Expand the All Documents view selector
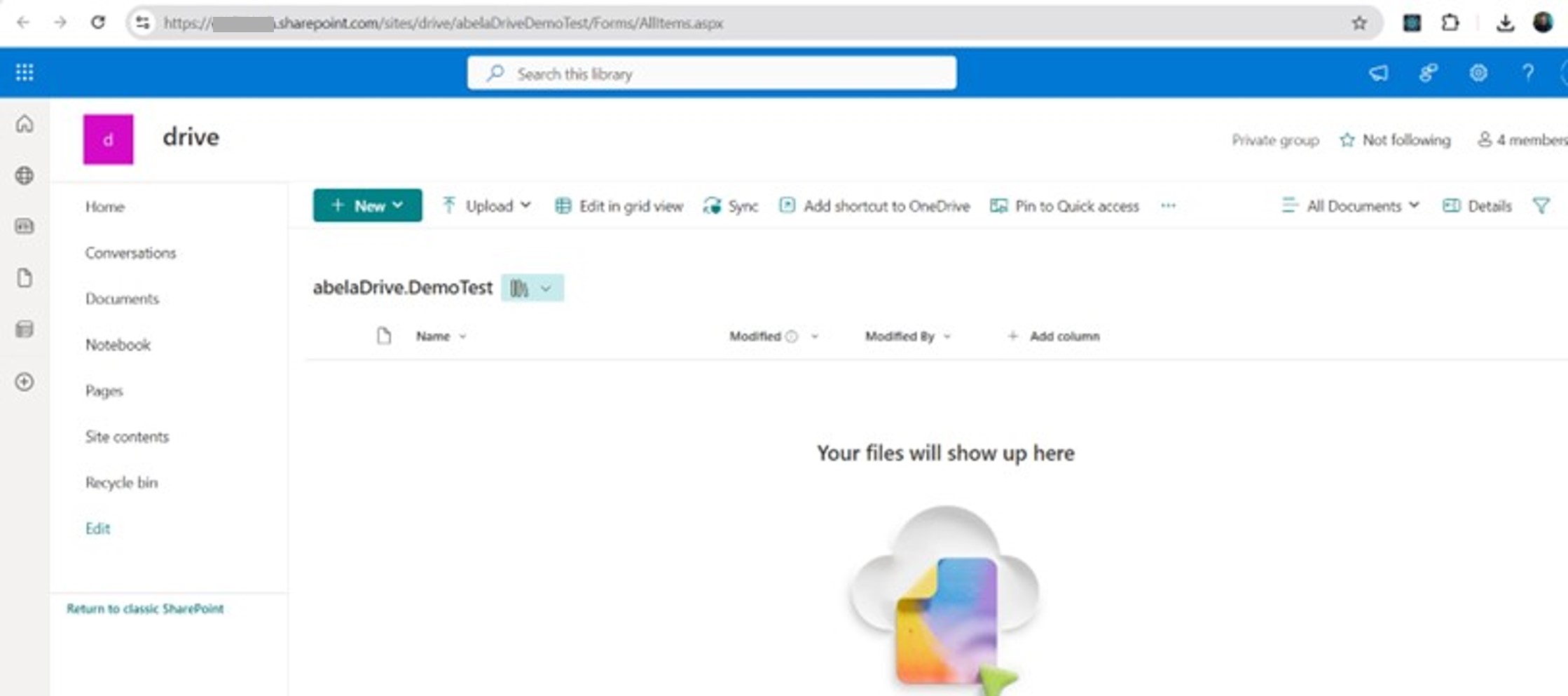1568x696 pixels. point(1350,206)
